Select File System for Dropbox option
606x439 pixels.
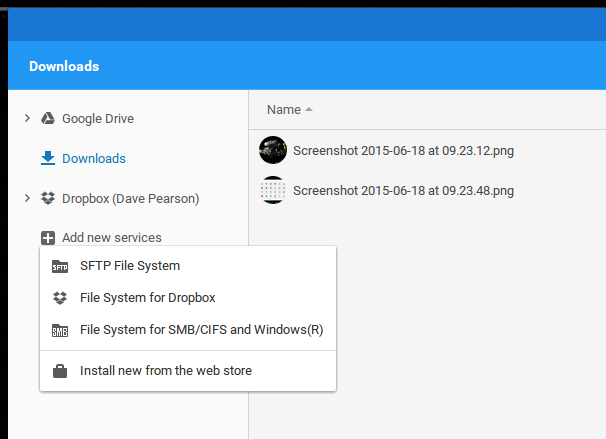point(188,298)
